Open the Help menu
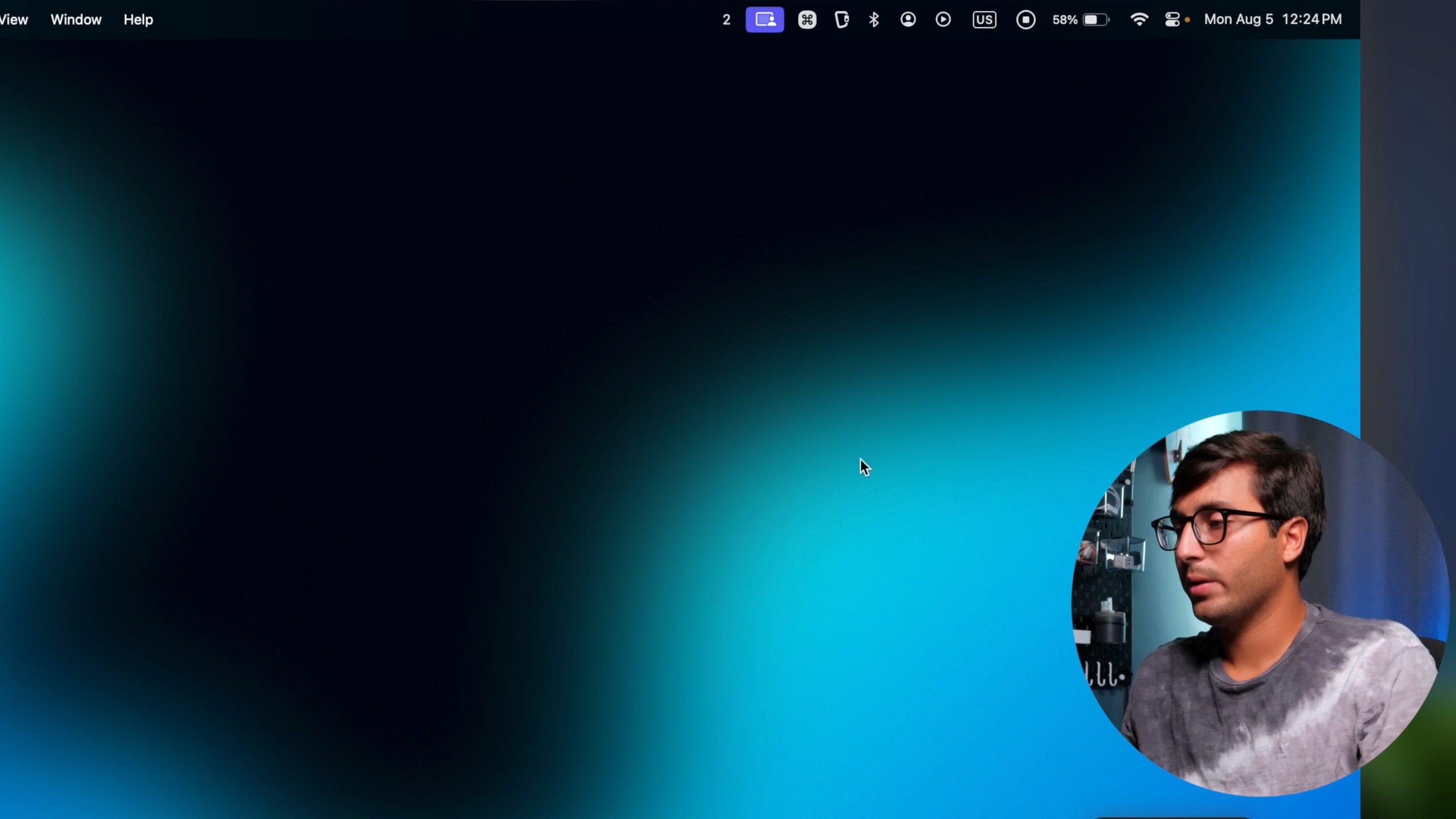1456x819 pixels. [x=138, y=20]
